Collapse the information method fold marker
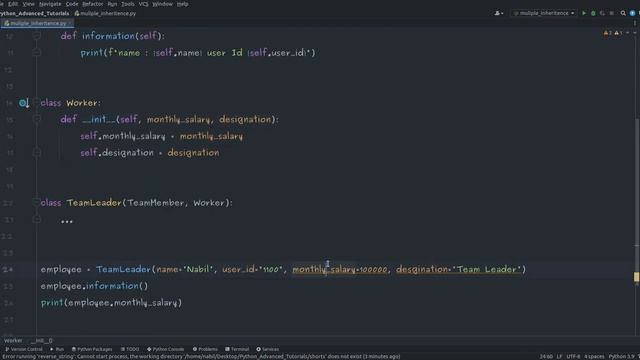This screenshot has width=640, height=360. [x=37, y=36]
